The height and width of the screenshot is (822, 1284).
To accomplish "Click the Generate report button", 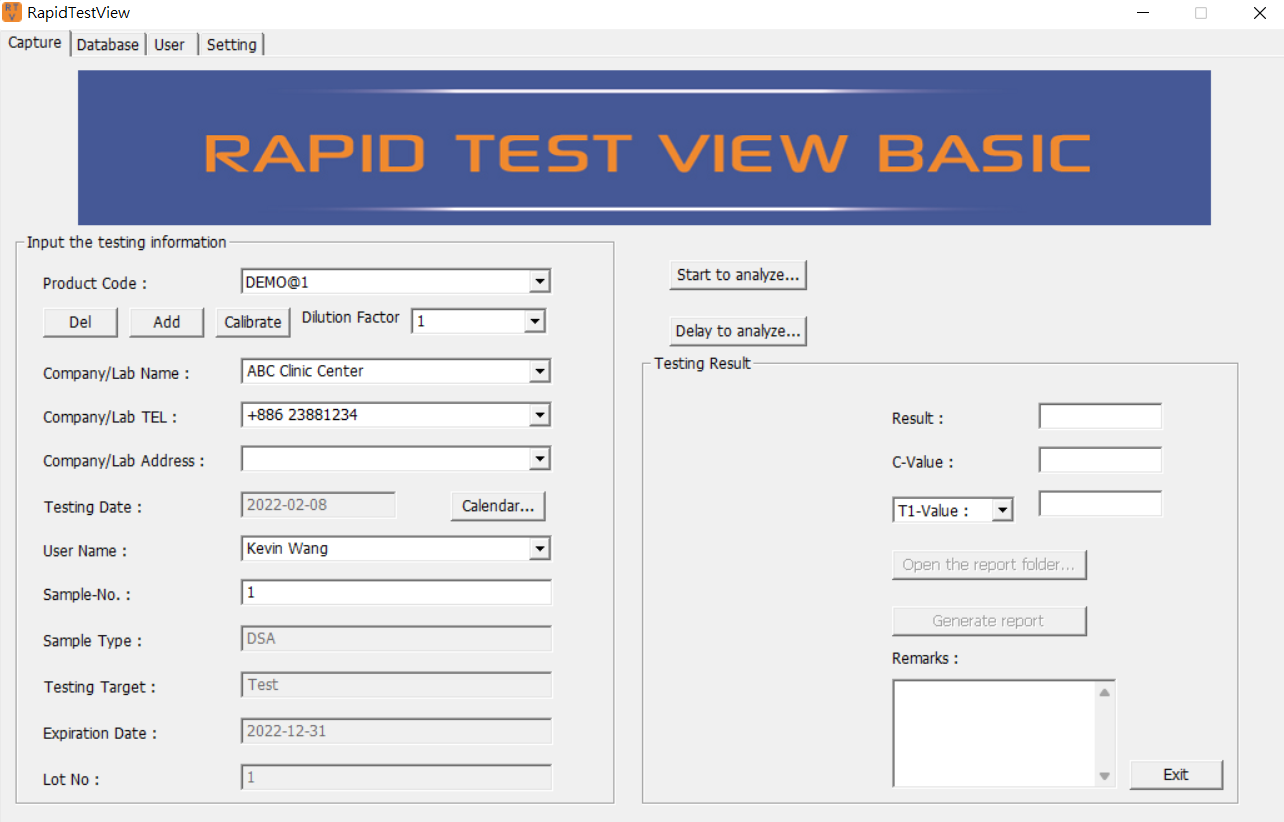I will 989,621.
